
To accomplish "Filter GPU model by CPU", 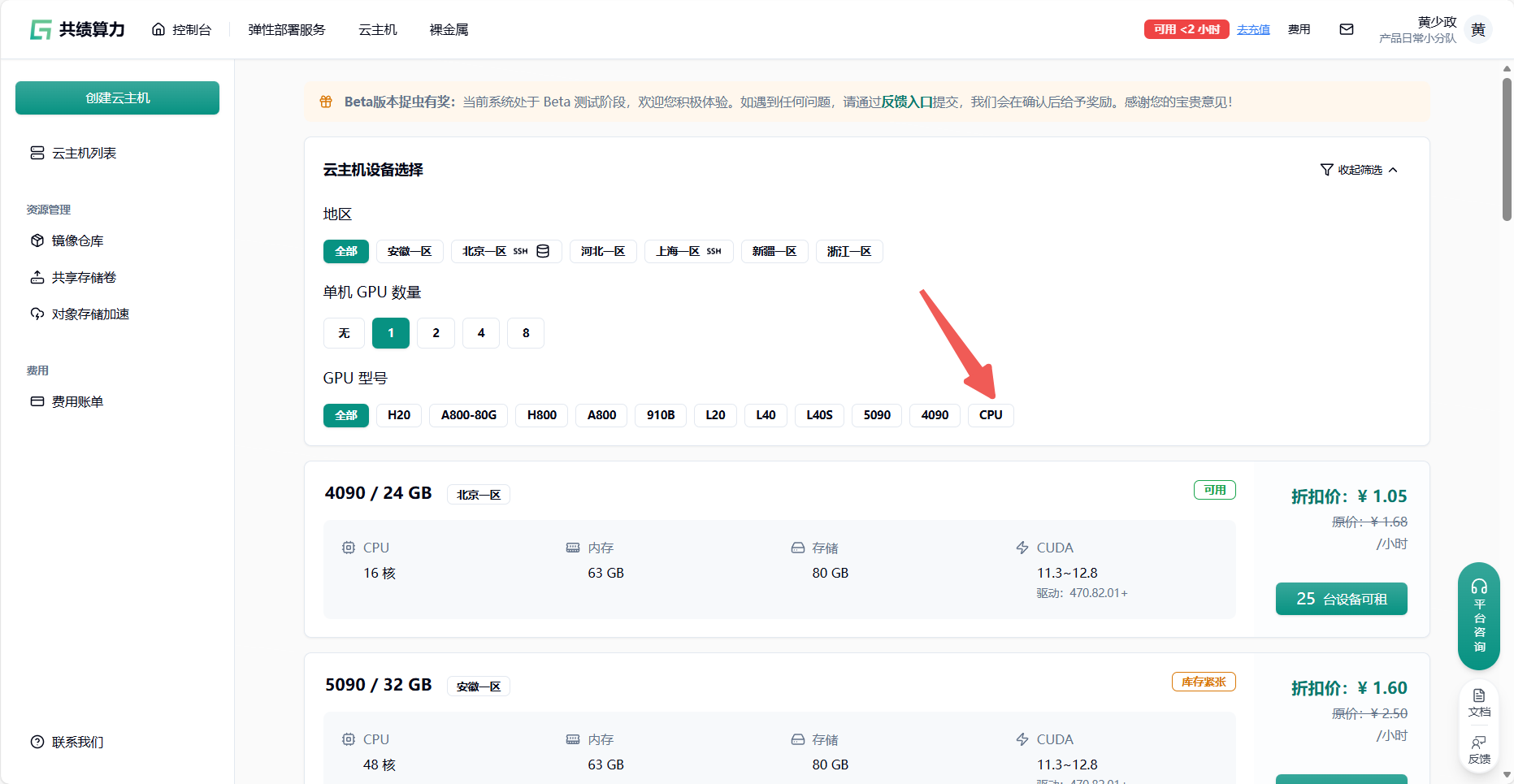I will pyautogui.click(x=991, y=415).
